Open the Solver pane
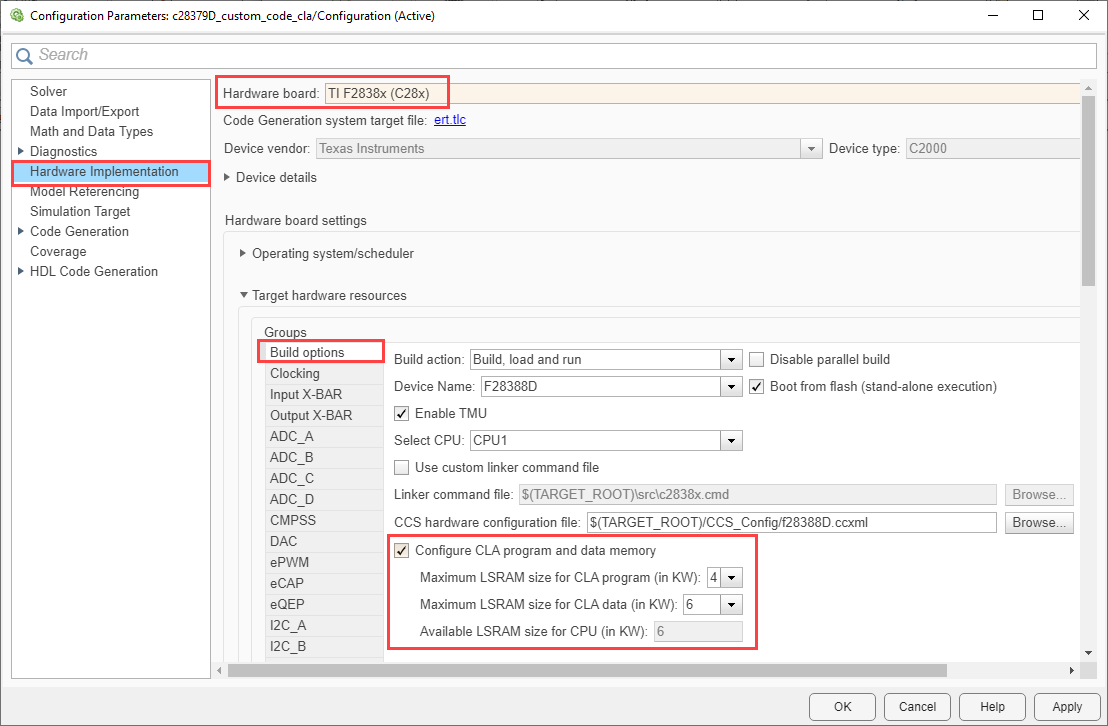Viewport: 1108px width, 726px height. click(x=48, y=91)
